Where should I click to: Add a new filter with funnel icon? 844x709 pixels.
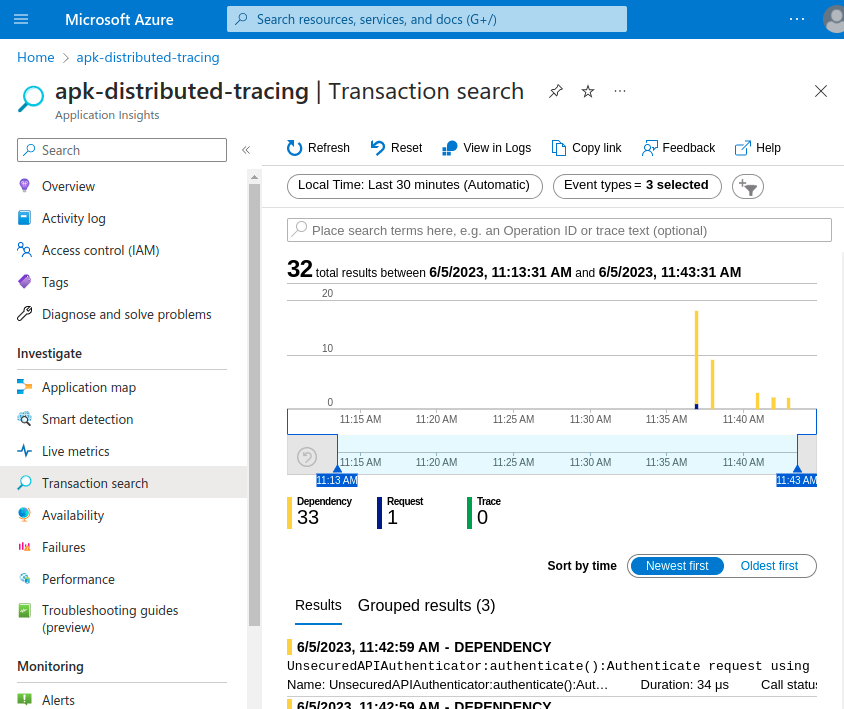point(748,186)
